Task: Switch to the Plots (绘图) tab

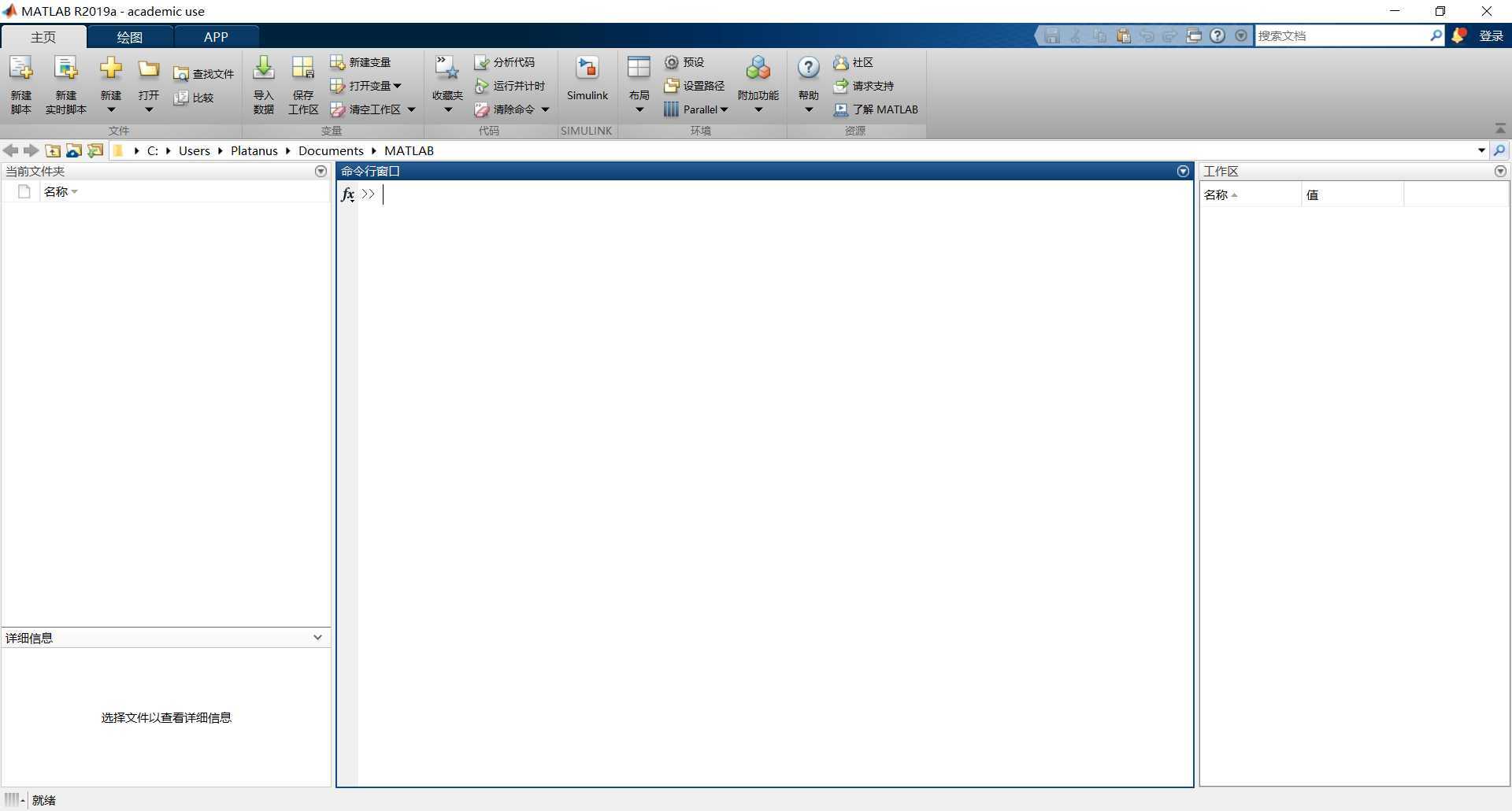Action: (x=130, y=37)
